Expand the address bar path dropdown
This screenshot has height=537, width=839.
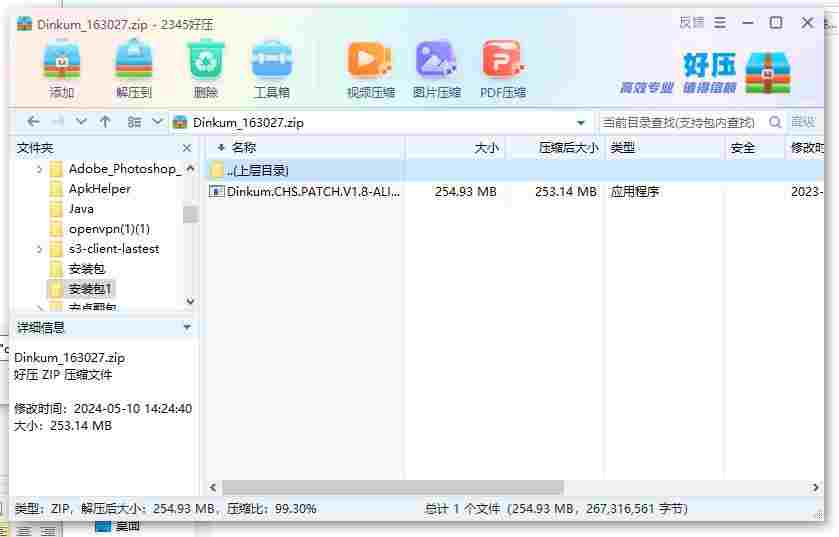pos(581,123)
